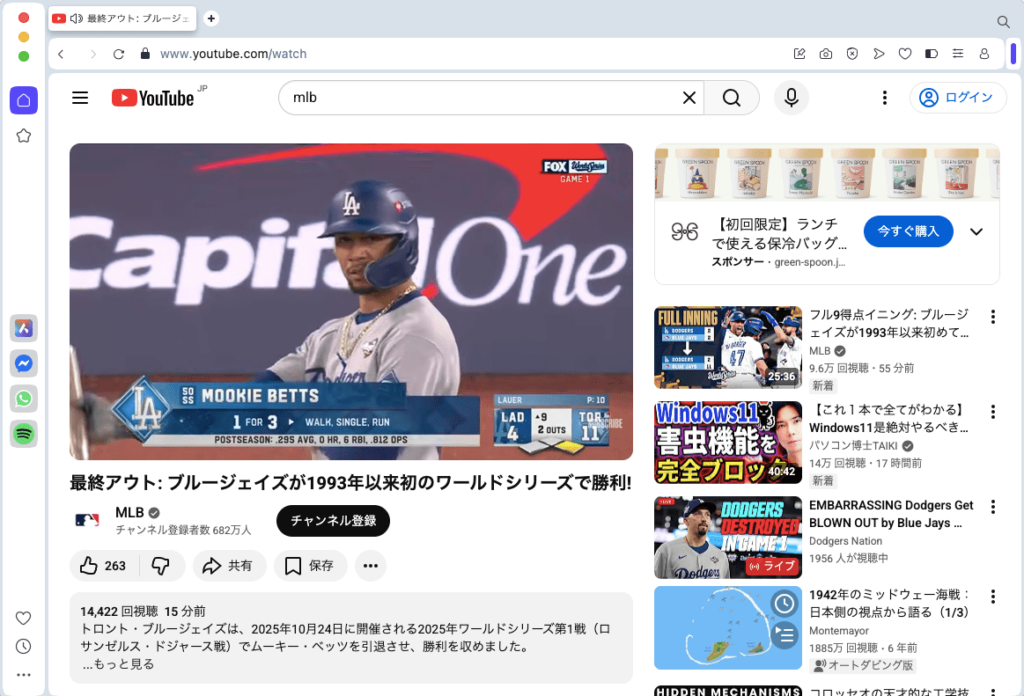Click the address bar URL

pyautogui.click(x=233, y=54)
